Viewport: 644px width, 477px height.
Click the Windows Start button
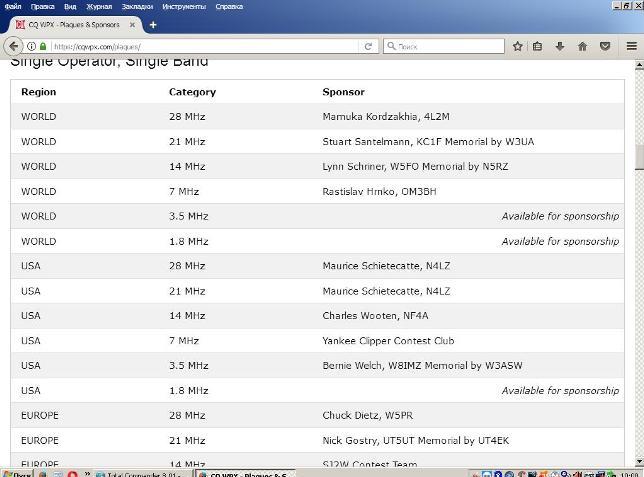point(15,472)
